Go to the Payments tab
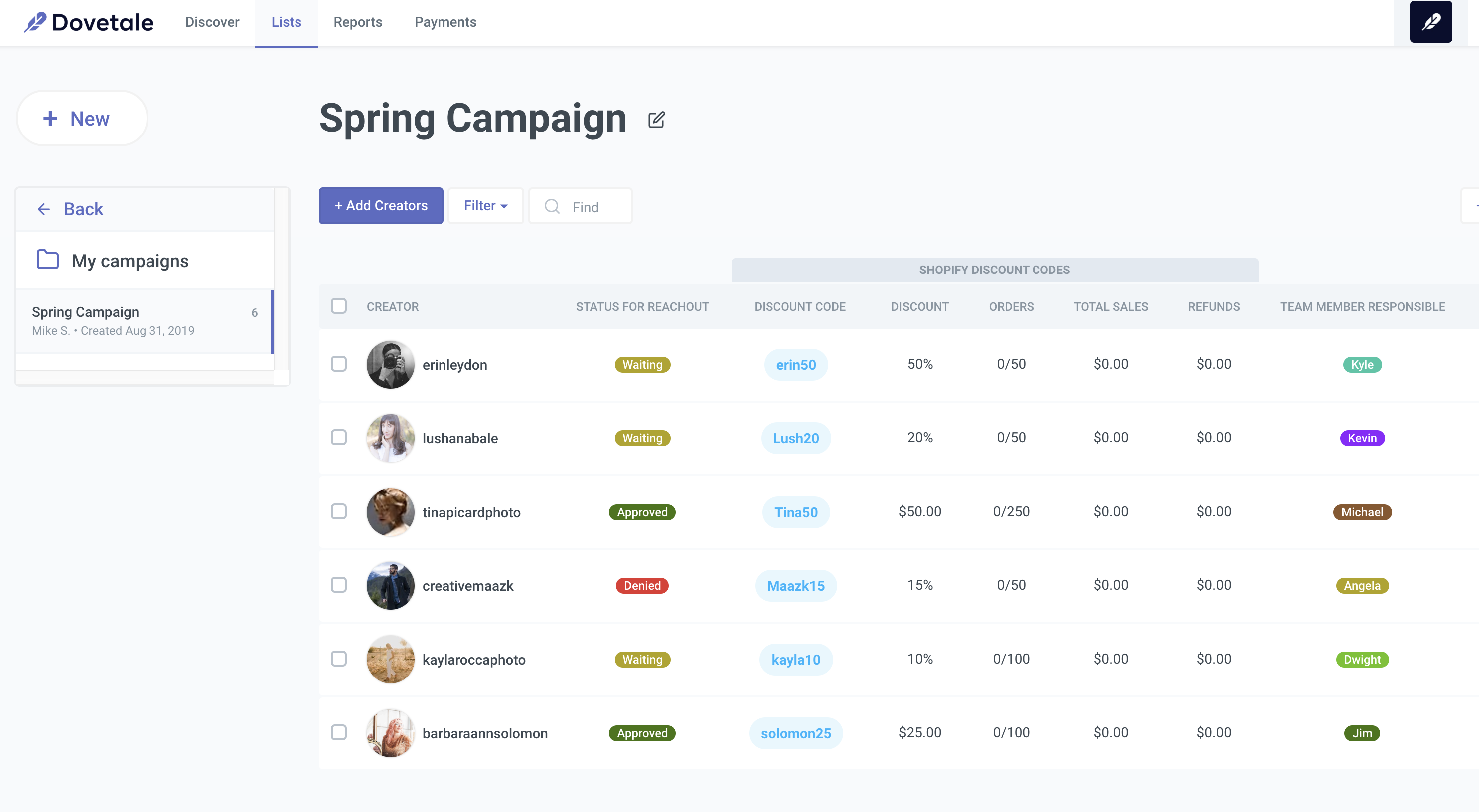This screenshot has width=1479, height=812. pyautogui.click(x=445, y=22)
